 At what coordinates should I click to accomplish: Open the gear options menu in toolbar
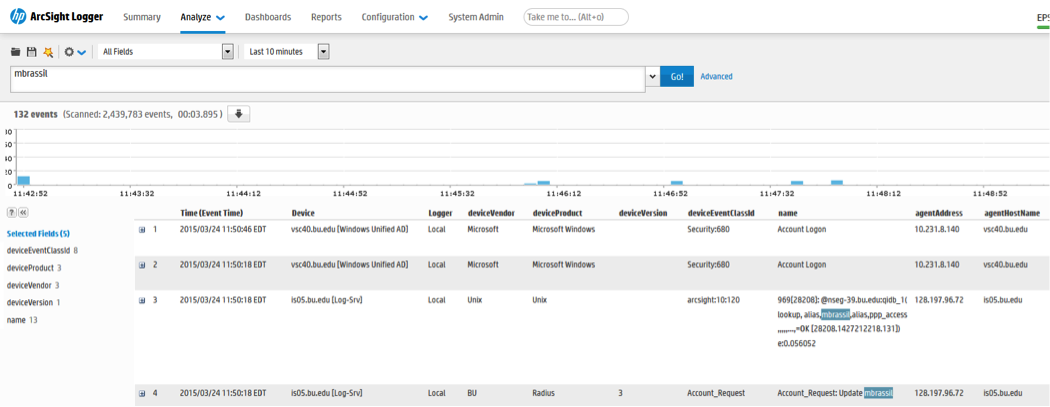(75, 52)
